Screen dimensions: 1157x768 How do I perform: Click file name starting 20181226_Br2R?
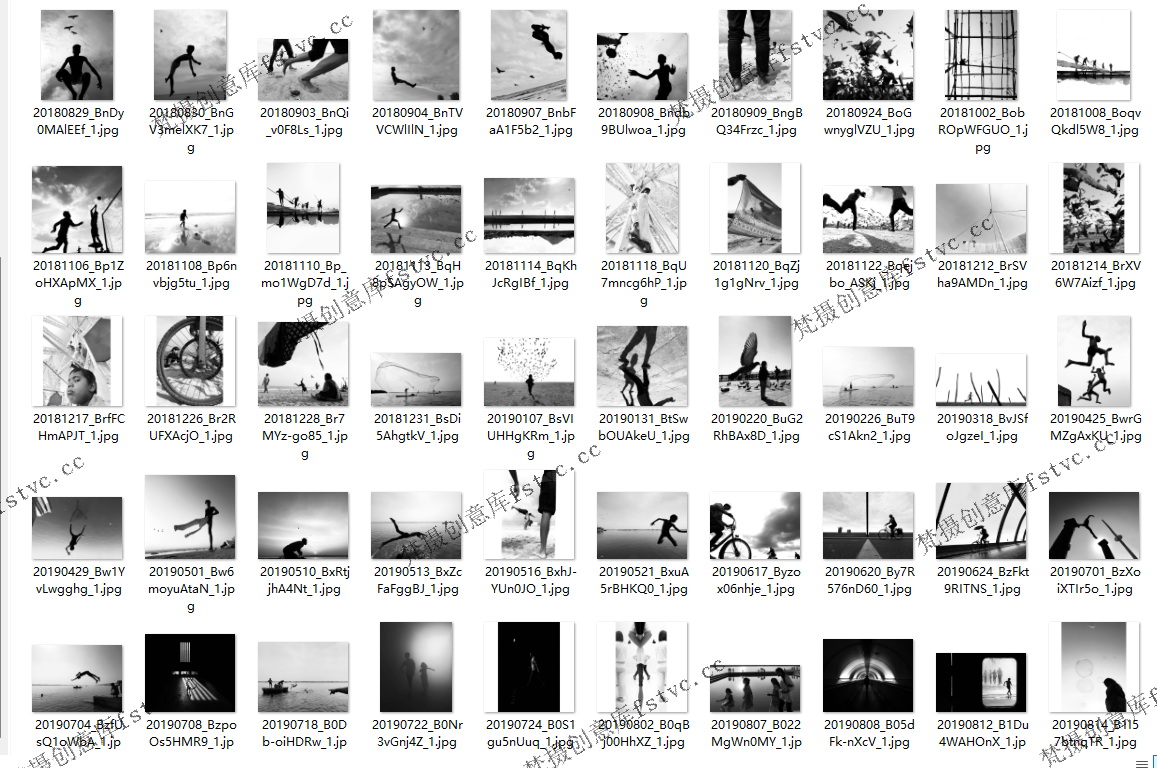(191, 427)
